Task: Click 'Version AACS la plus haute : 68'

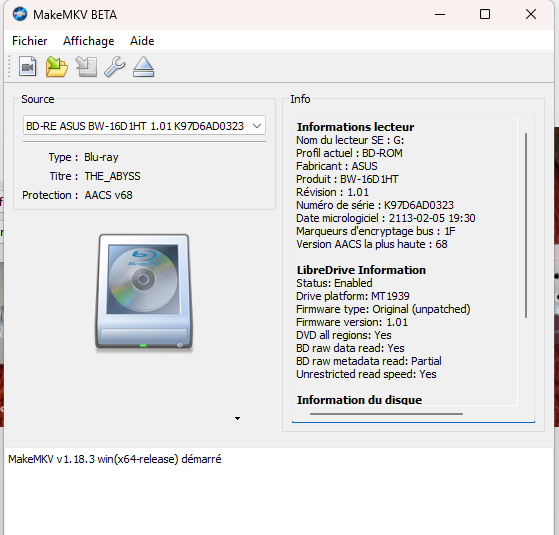Action: 372,244
